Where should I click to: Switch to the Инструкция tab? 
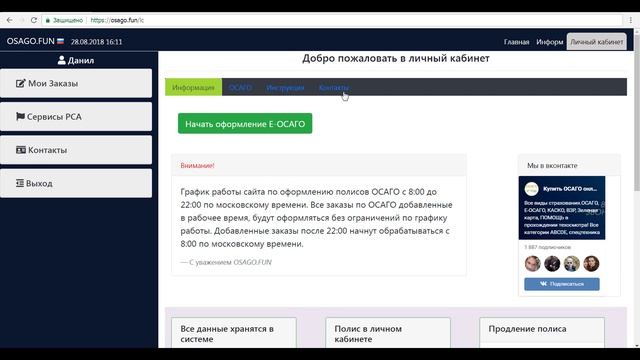(x=285, y=87)
